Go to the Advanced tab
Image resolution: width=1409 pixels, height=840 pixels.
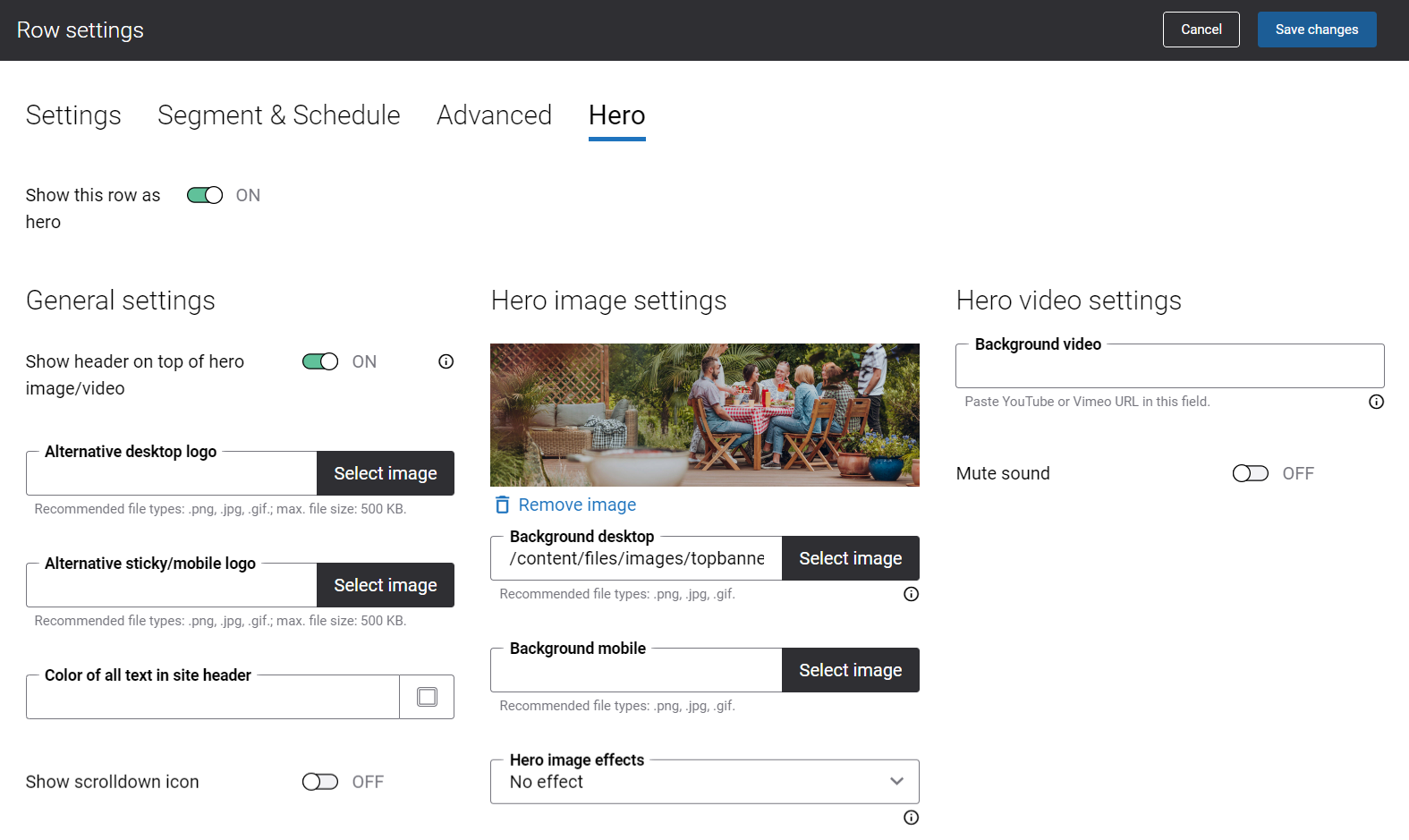click(x=494, y=115)
